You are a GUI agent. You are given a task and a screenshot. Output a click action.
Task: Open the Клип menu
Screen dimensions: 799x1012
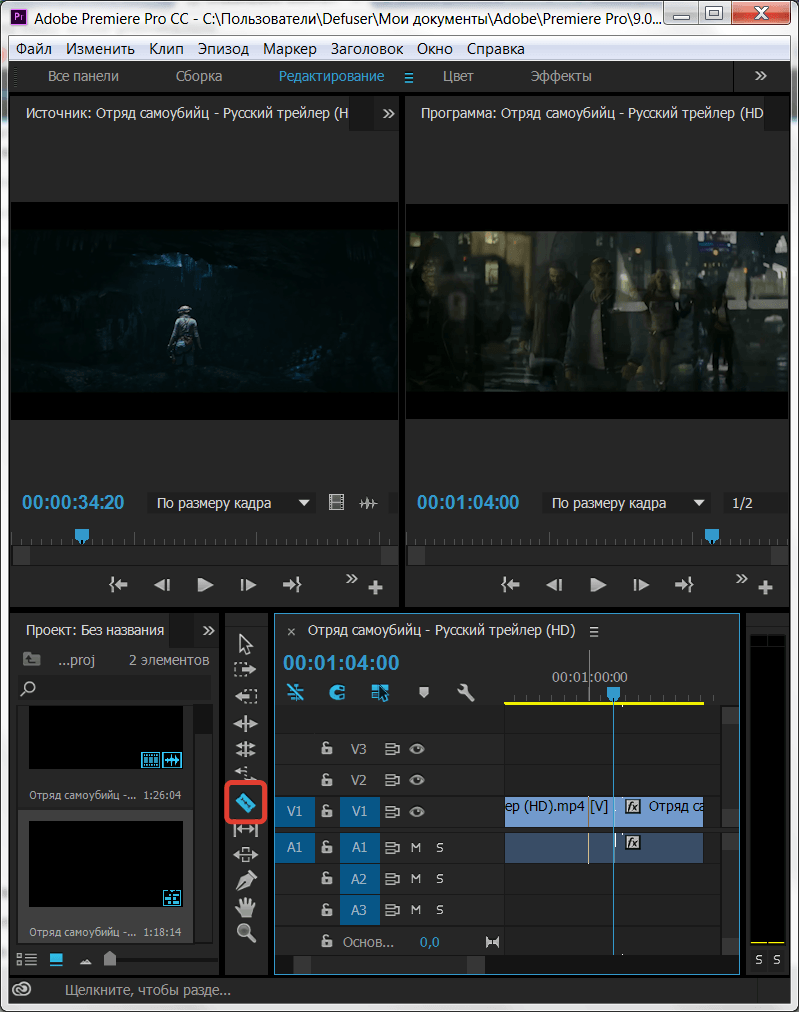[166, 49]
